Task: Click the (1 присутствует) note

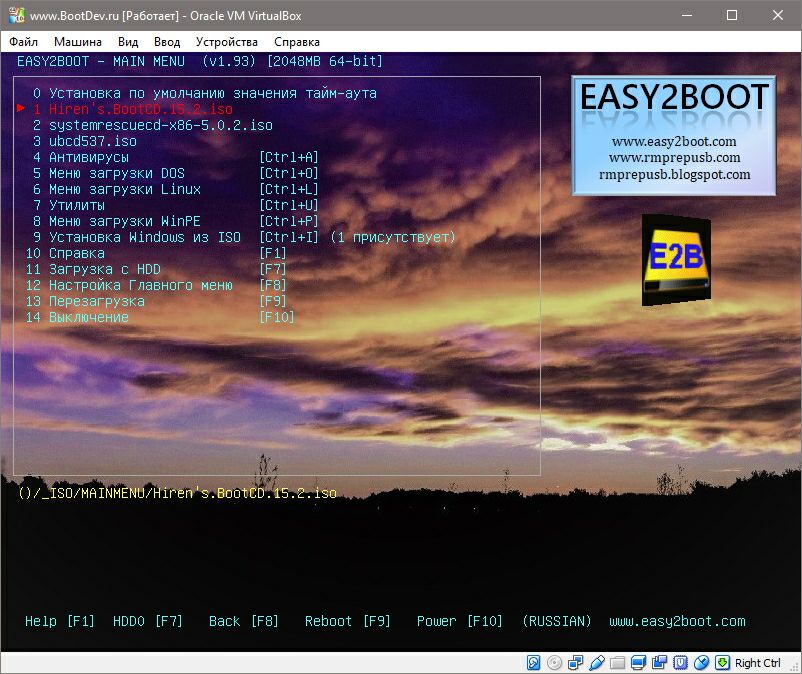Action: coord(393,237)
